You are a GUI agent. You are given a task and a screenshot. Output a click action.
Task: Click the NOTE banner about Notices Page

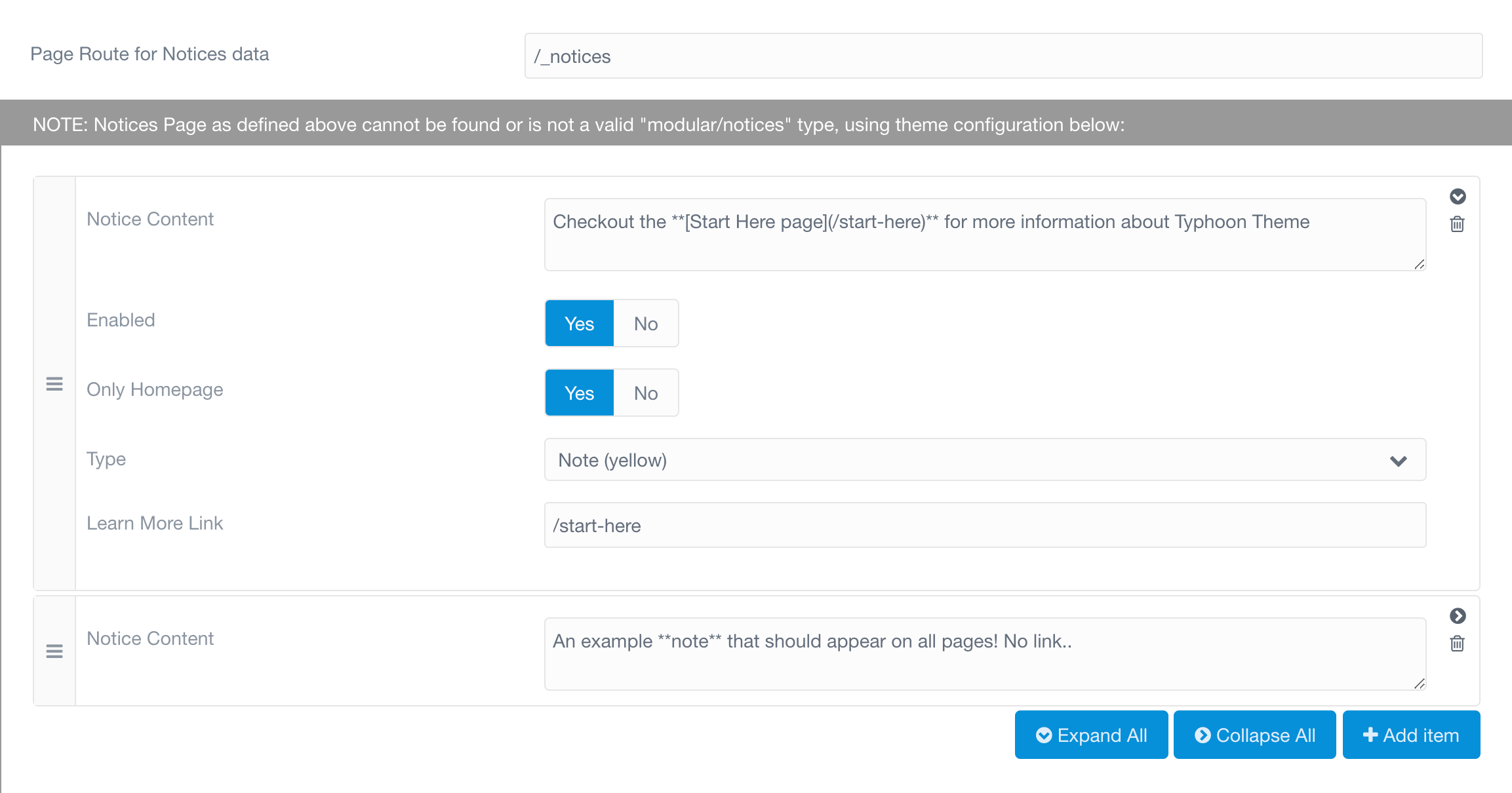click(756, 123)
